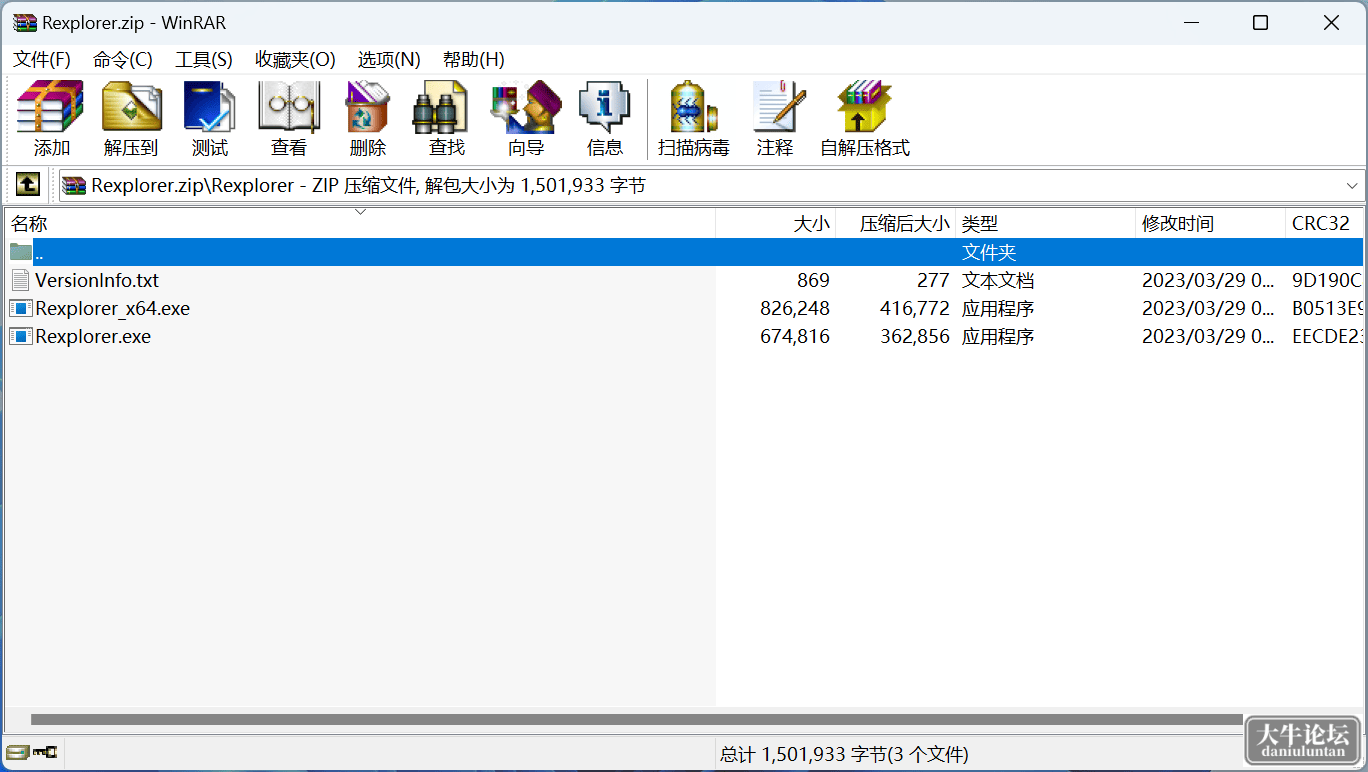Open the 收藏夹(O) menu
Image resolution: width=1368 pixels, height=772 pixels.
(x=295, y=60)
